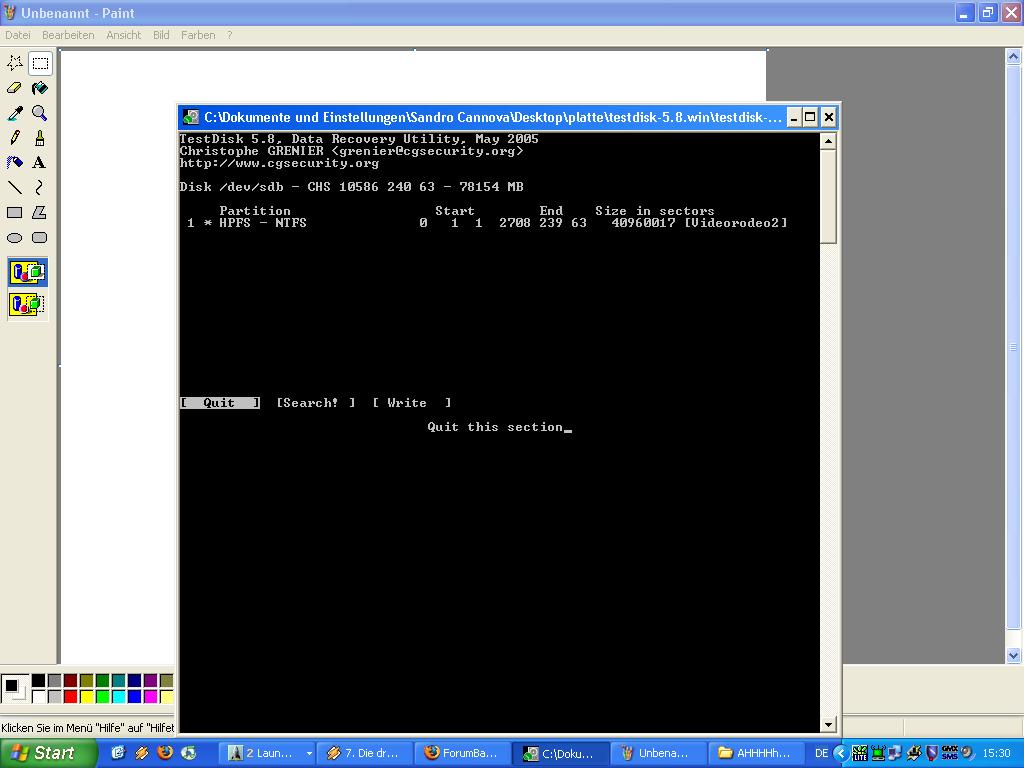Click the HPFS - NTFS partition row
This screenshot has height=768, width=1024.
[487, 223]
